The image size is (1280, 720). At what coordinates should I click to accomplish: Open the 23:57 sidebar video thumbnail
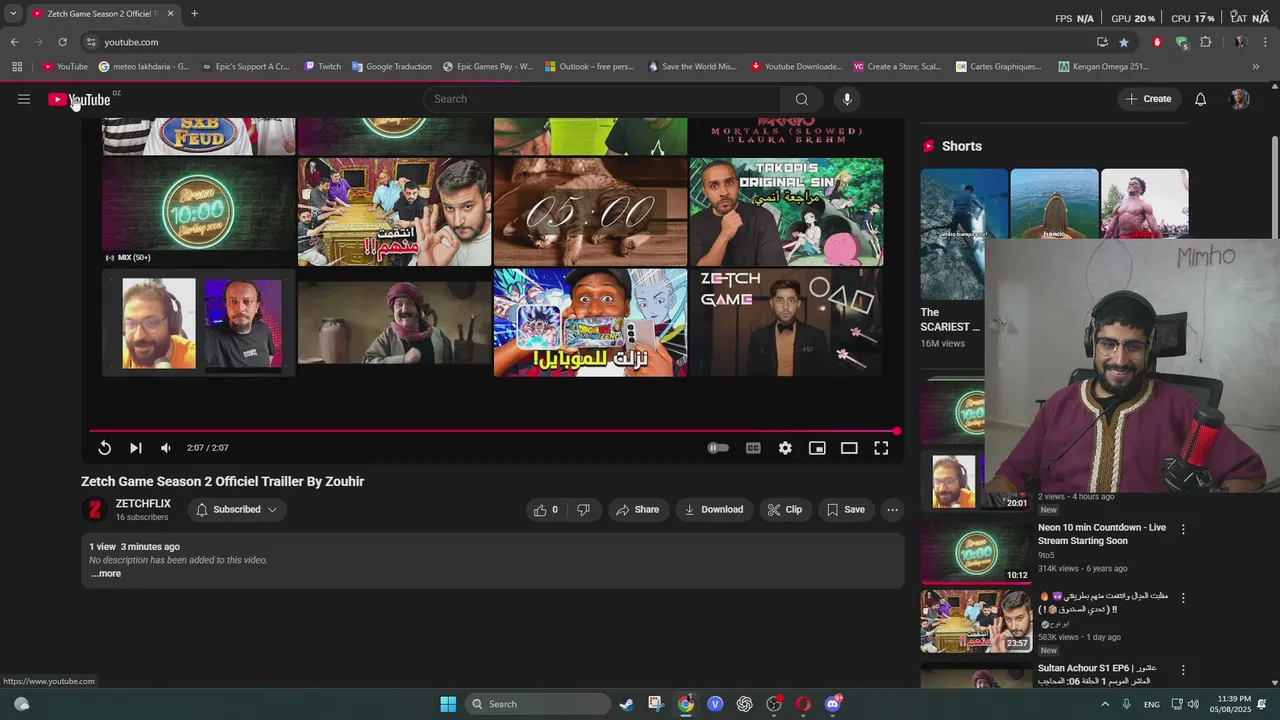pos(975,621)
